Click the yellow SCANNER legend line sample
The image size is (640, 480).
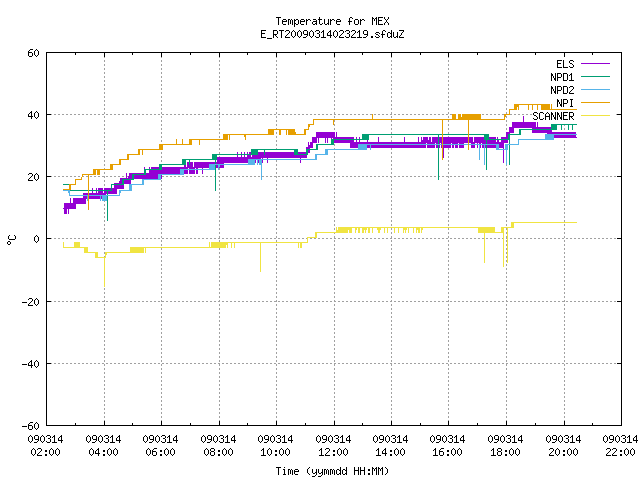point(595,116)
